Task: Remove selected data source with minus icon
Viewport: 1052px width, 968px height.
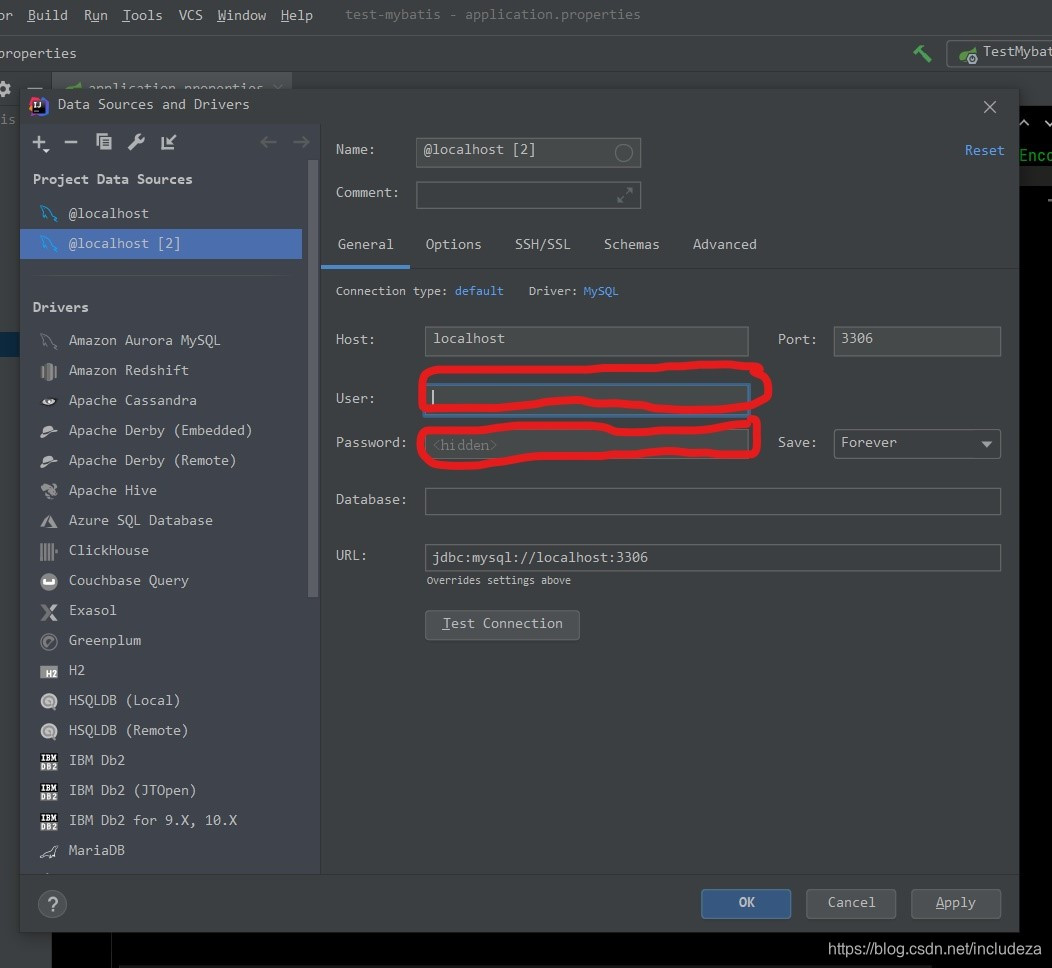Action: click(x=71, y=142)
